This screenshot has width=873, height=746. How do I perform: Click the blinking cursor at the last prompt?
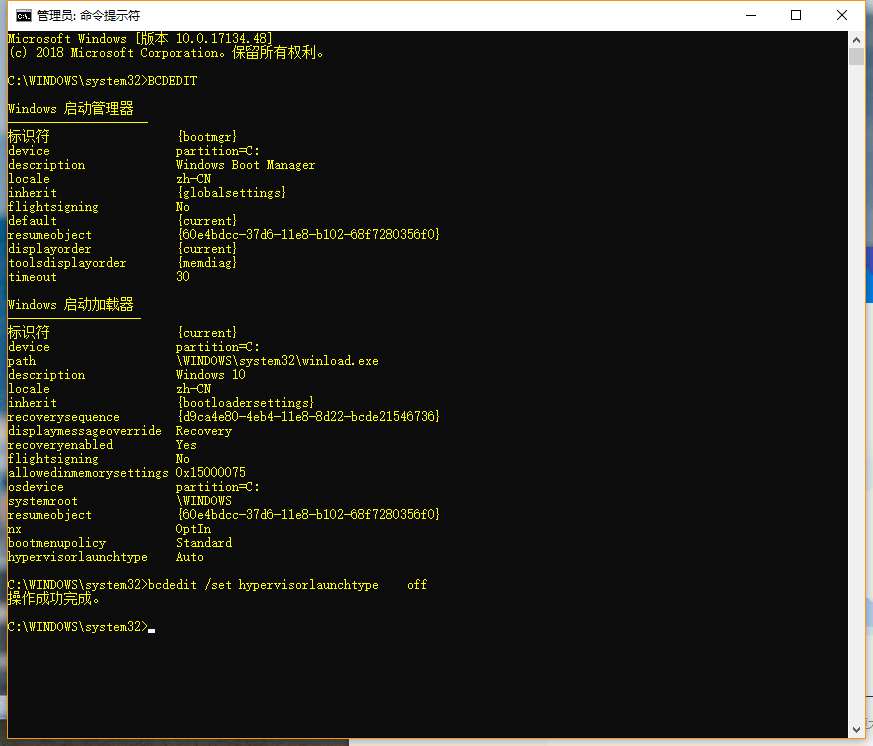point(151,629)
